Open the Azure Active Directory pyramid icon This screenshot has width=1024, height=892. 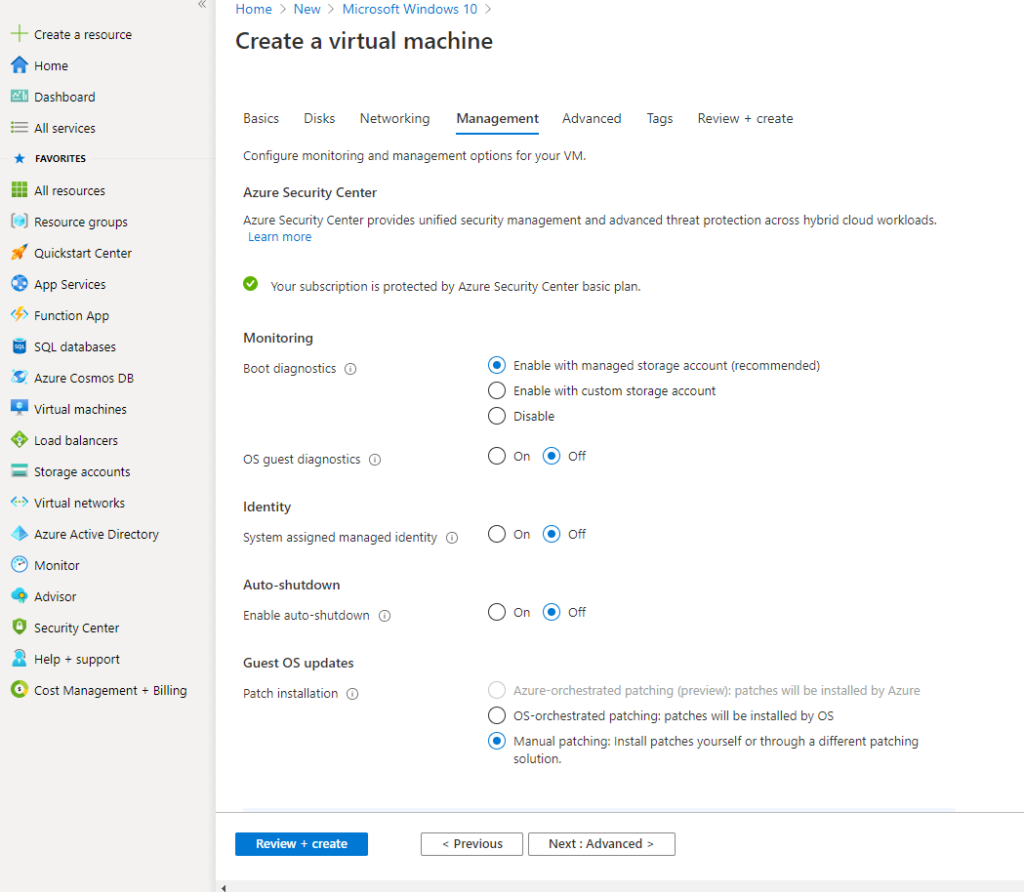coord(20,534)
